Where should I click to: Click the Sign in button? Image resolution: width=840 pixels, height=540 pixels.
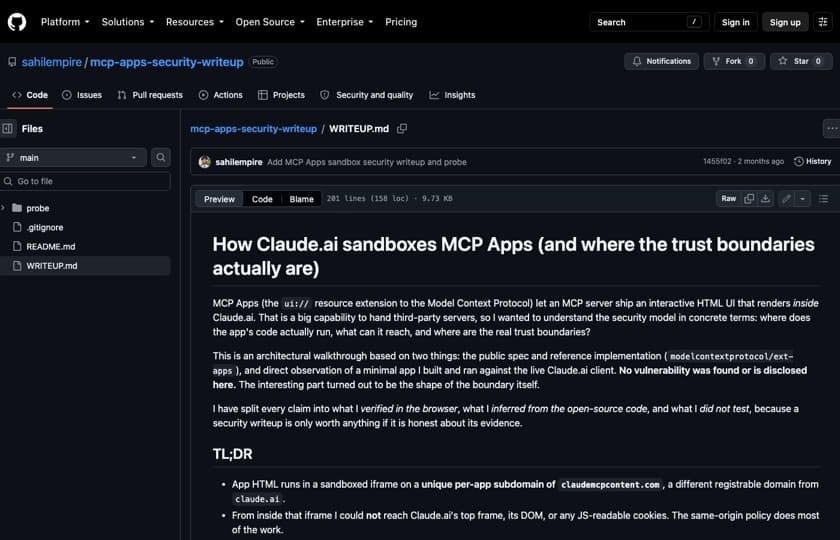pos(736,22)
